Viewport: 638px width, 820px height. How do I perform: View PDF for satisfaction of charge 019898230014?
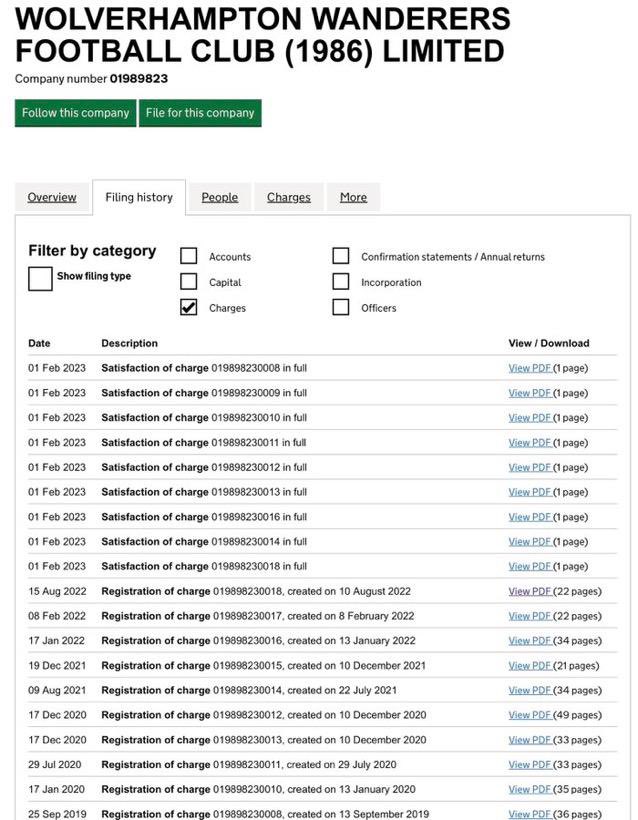[530, 542]
